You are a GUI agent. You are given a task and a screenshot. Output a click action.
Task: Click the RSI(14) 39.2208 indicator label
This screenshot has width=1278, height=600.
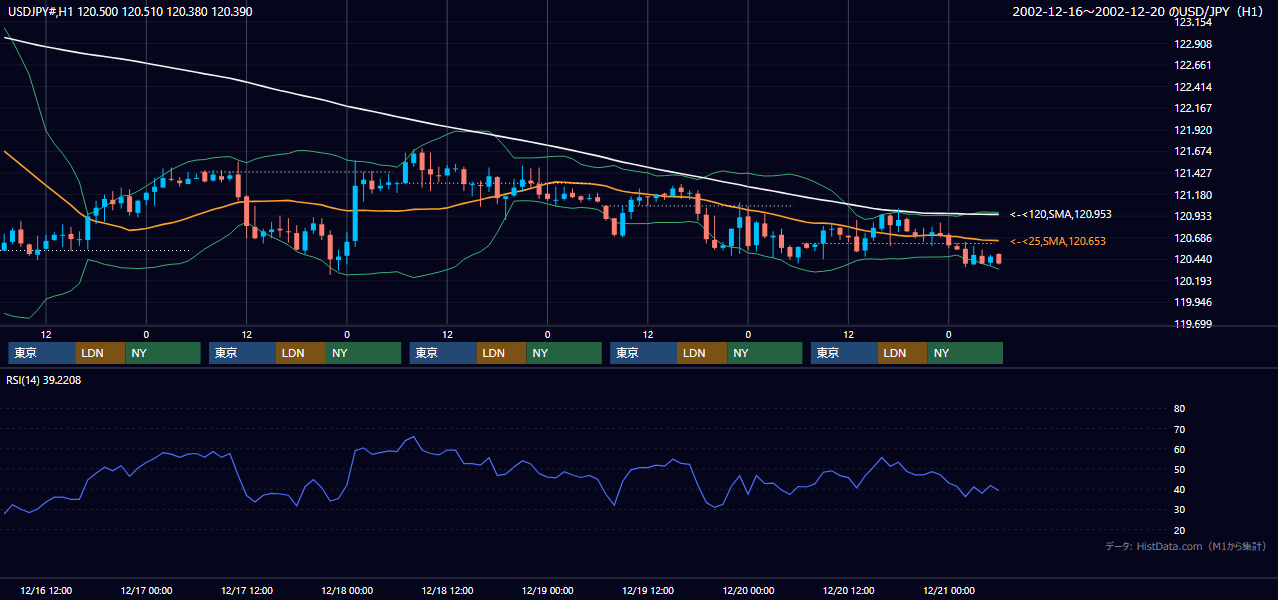pyautogui.click(x=43, y=380)
